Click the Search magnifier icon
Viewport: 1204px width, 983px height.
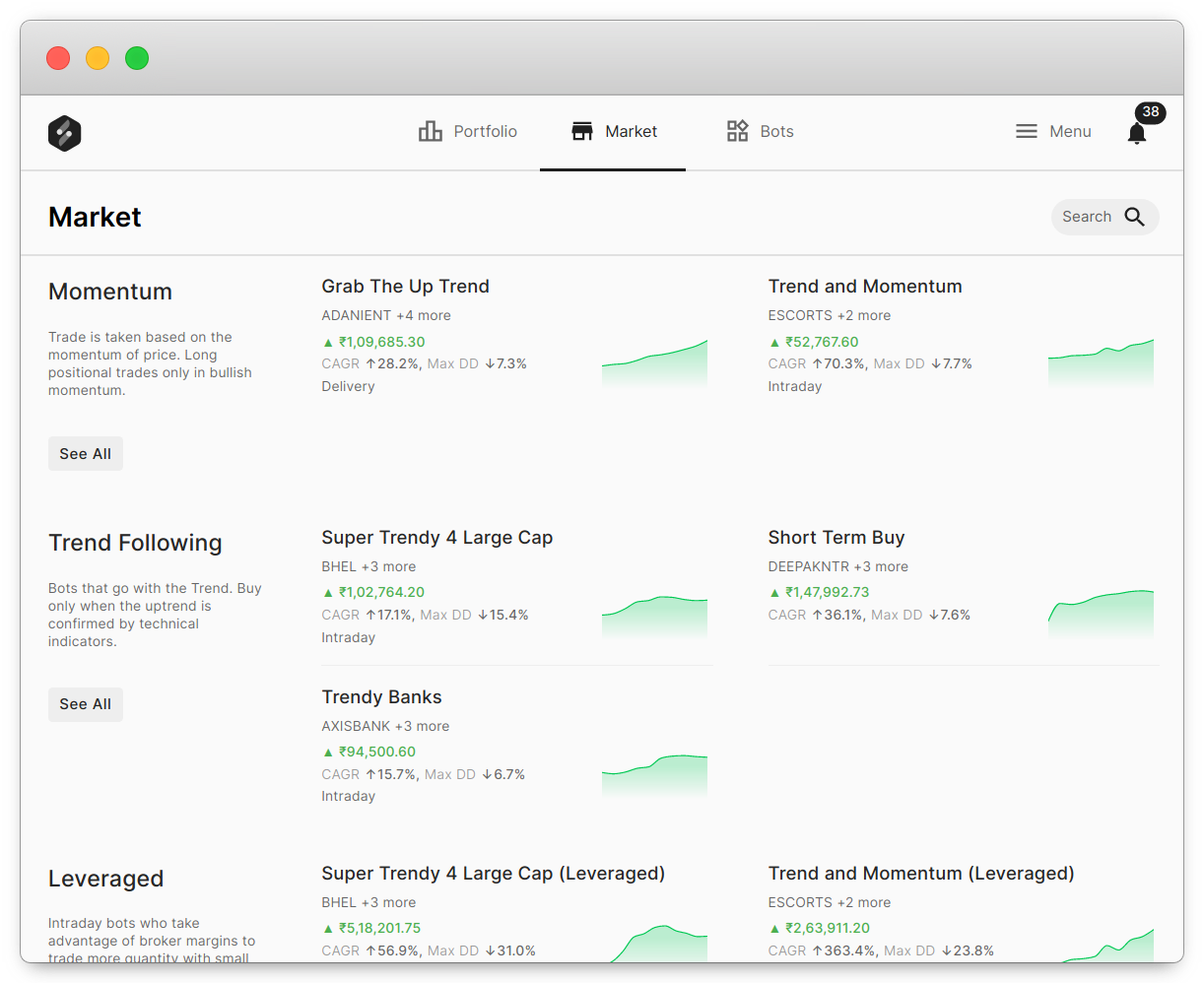(1135, 217)
